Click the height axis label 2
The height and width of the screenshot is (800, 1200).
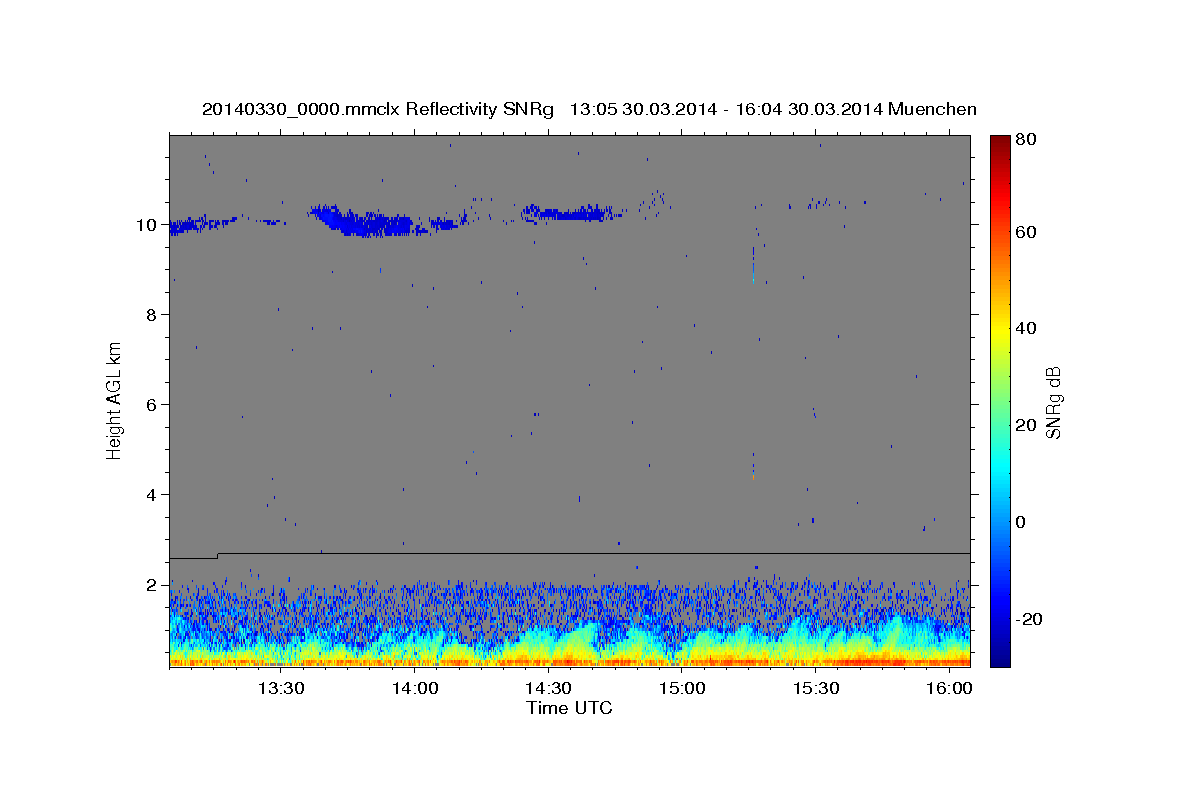[x=151, y=584]
